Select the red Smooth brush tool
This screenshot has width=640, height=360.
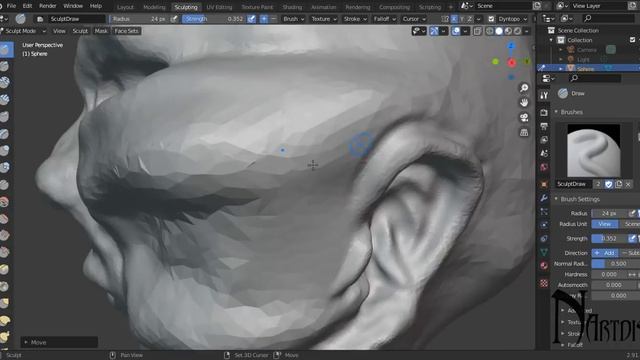(x=5, y=202)
